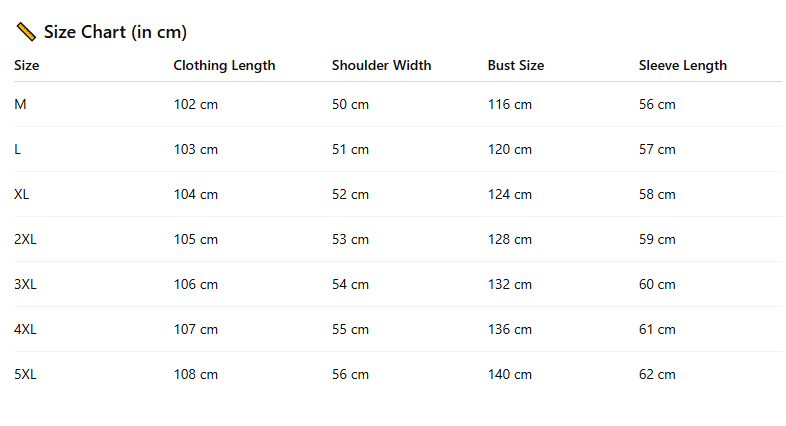Click the 107 cm clothing length cell
The image size is (786, 426).
coord(196,329)
